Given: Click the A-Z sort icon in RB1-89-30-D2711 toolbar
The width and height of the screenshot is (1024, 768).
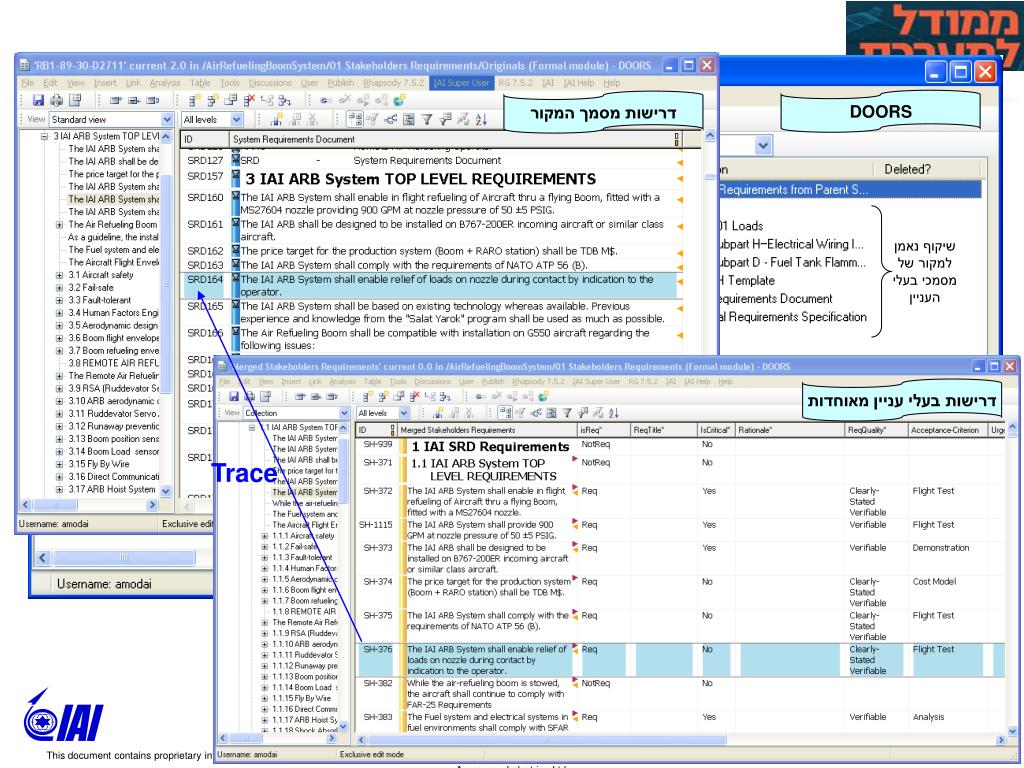Looking at the screenshot, I should pos(481,120).
